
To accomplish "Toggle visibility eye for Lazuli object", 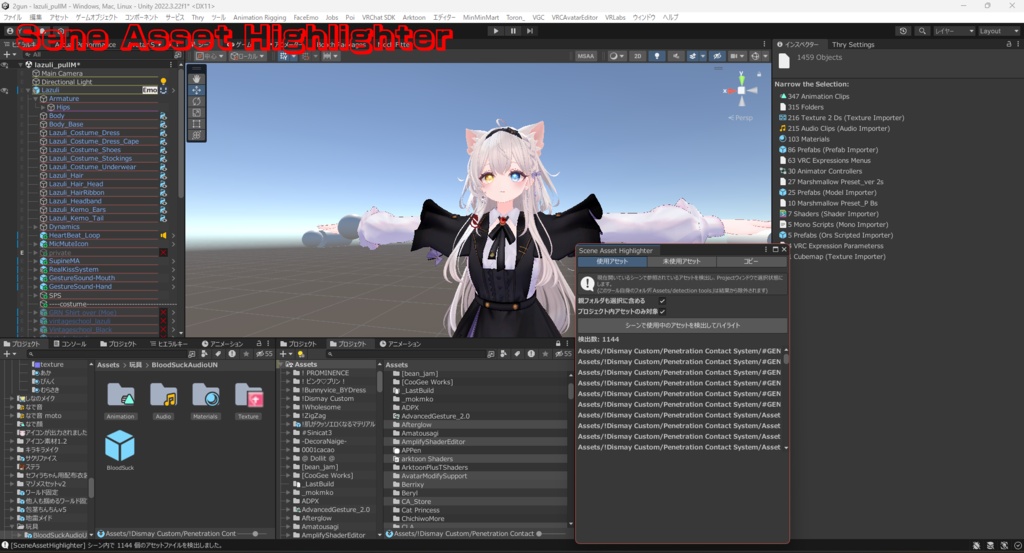I will click(x=5, y=90).
